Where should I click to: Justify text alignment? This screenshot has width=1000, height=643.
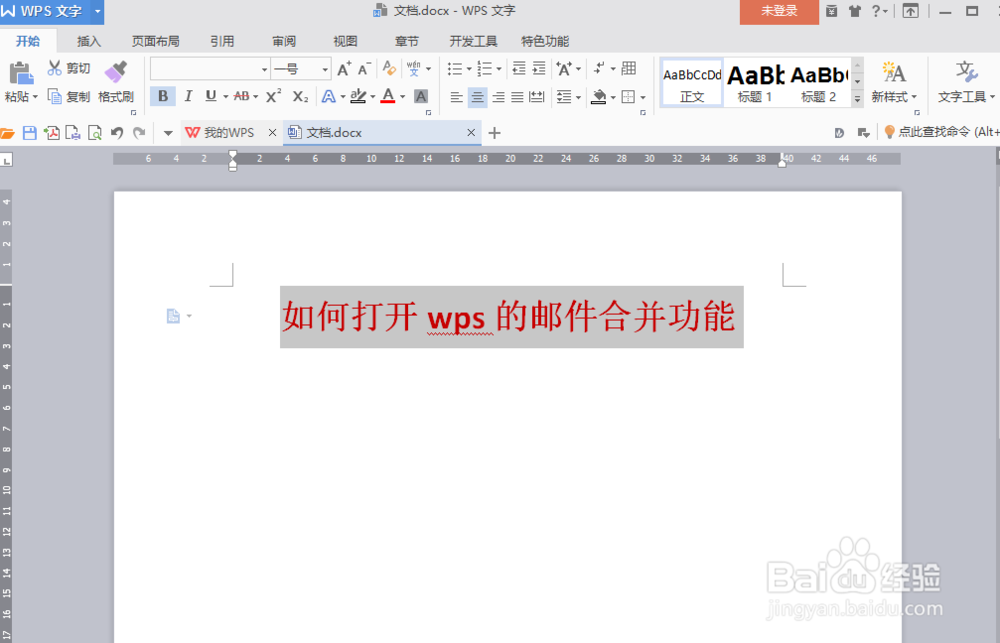[517, 97]
